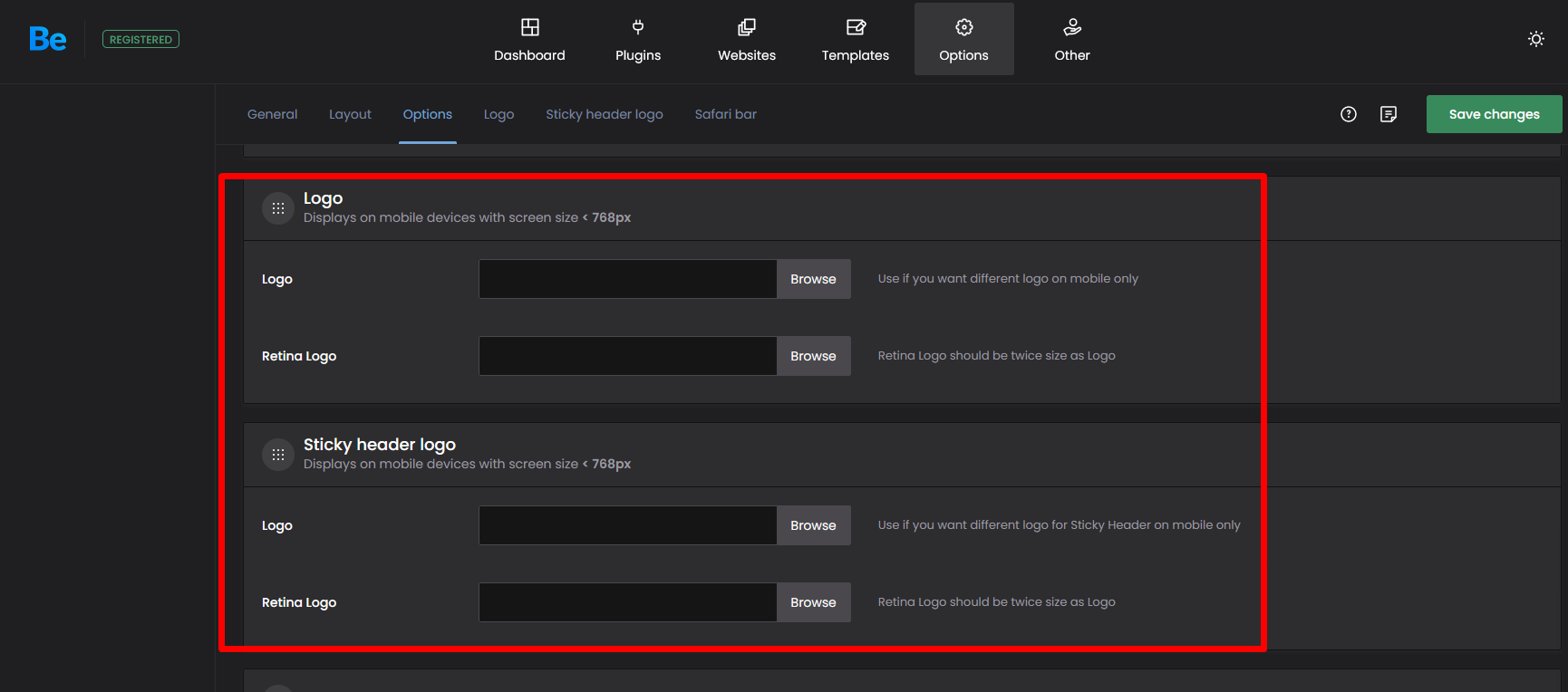Open the Sticky header logo tab

tap(605, 114)
